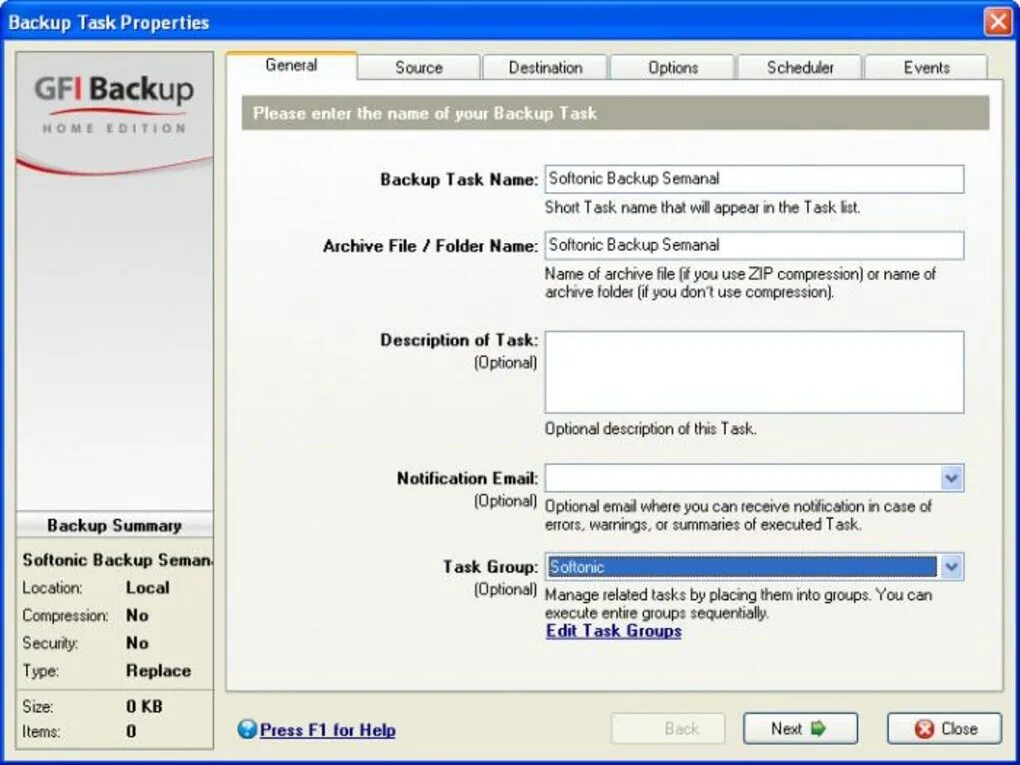Click the Security value No
This screenshot has width=1020, height=765.
click(137, 643)
